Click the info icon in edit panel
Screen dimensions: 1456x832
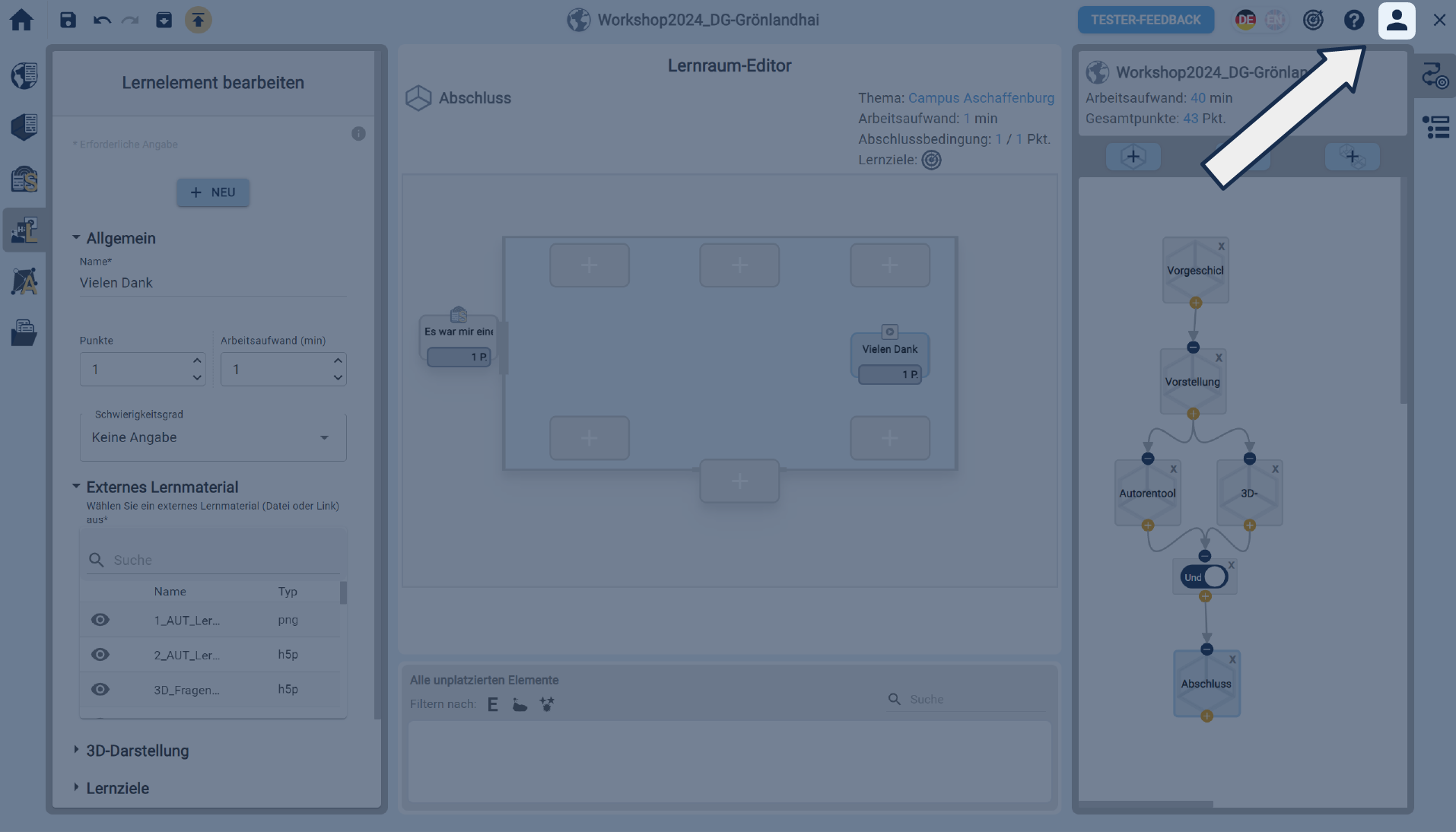click(x=358, y=134)
